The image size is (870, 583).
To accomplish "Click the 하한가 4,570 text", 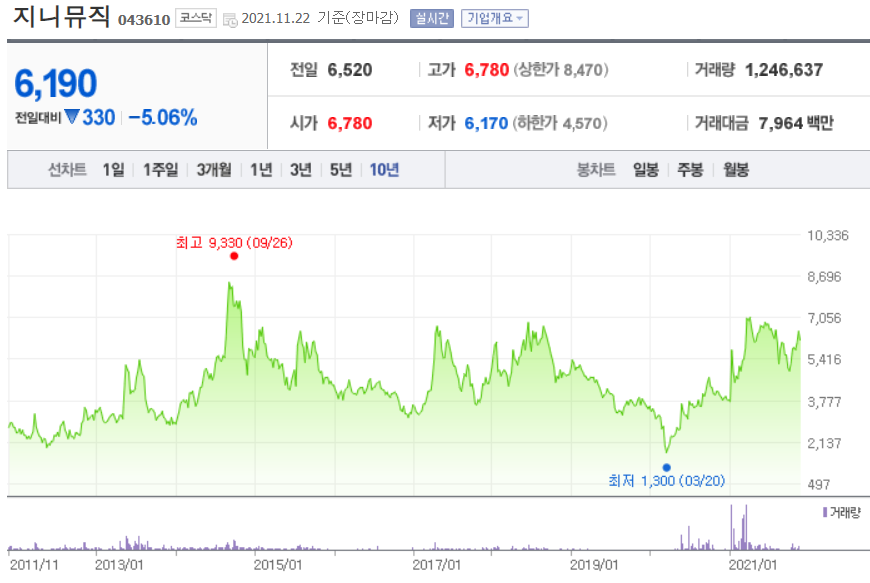I will [x=560, y=123].
